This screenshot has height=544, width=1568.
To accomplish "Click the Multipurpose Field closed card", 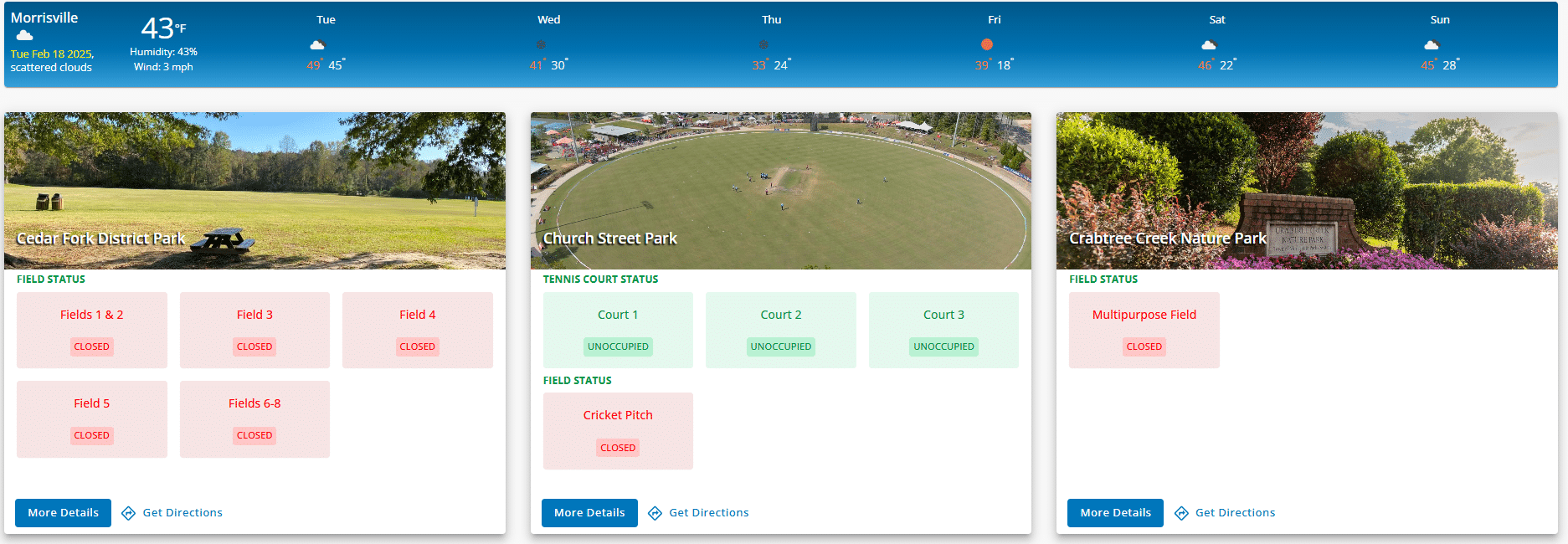I will (1144, 330).
